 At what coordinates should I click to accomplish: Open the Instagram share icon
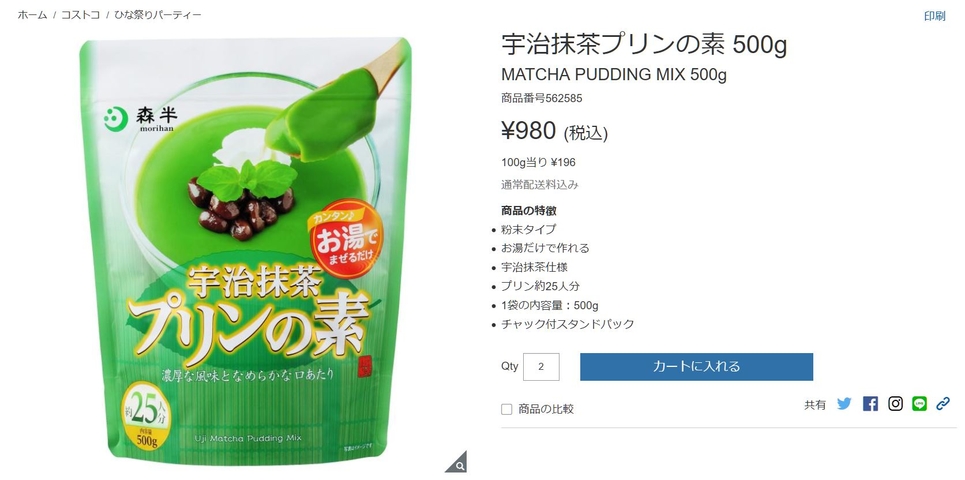(x=895, y=404)
